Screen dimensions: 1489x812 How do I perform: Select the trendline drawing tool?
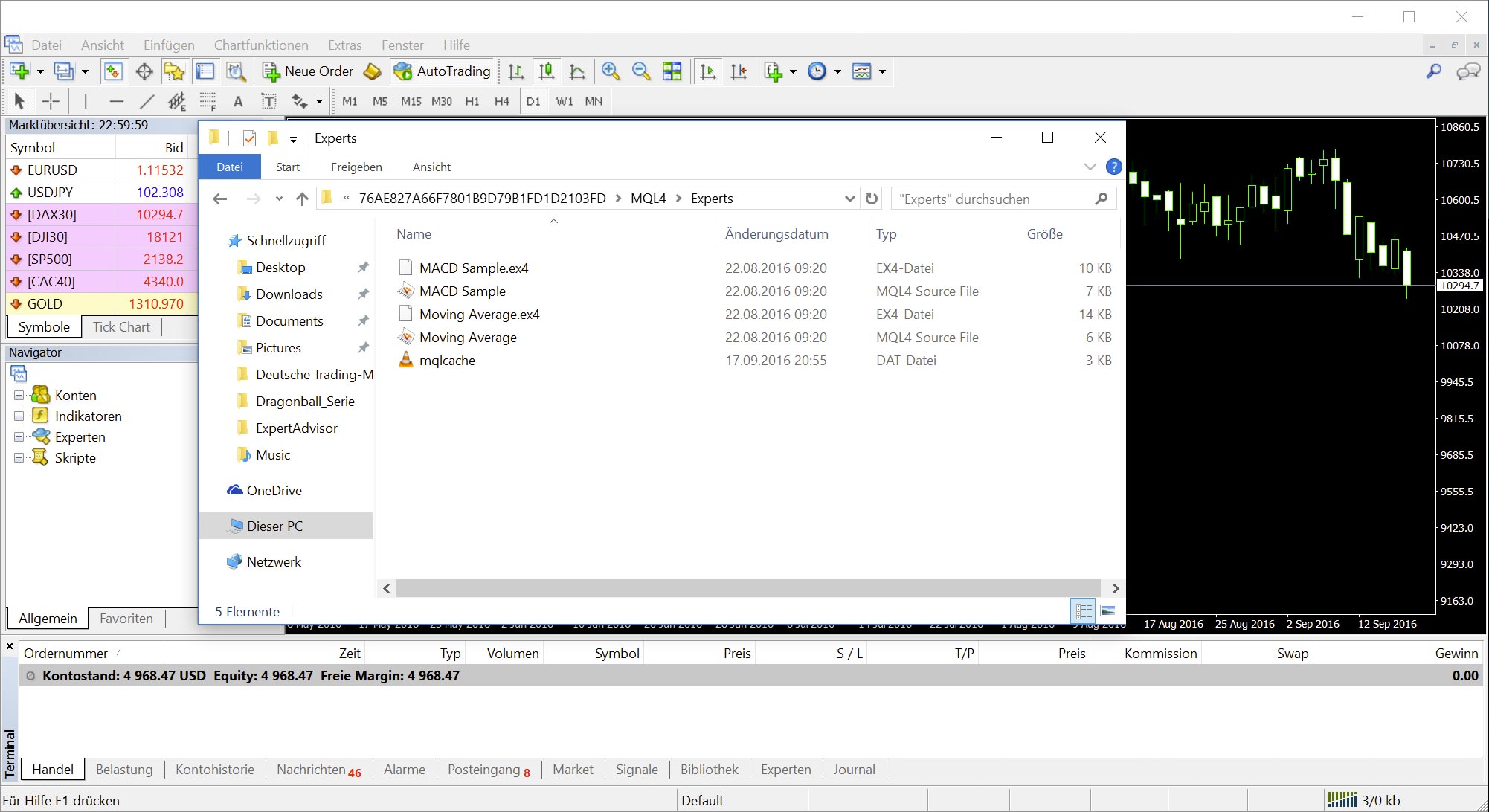(x=147, y=101)
